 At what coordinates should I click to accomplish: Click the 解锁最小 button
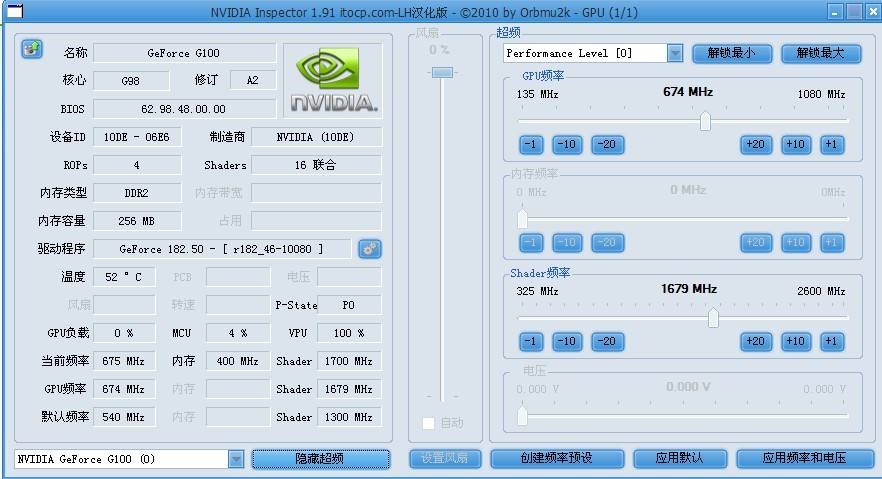(731, 53)
